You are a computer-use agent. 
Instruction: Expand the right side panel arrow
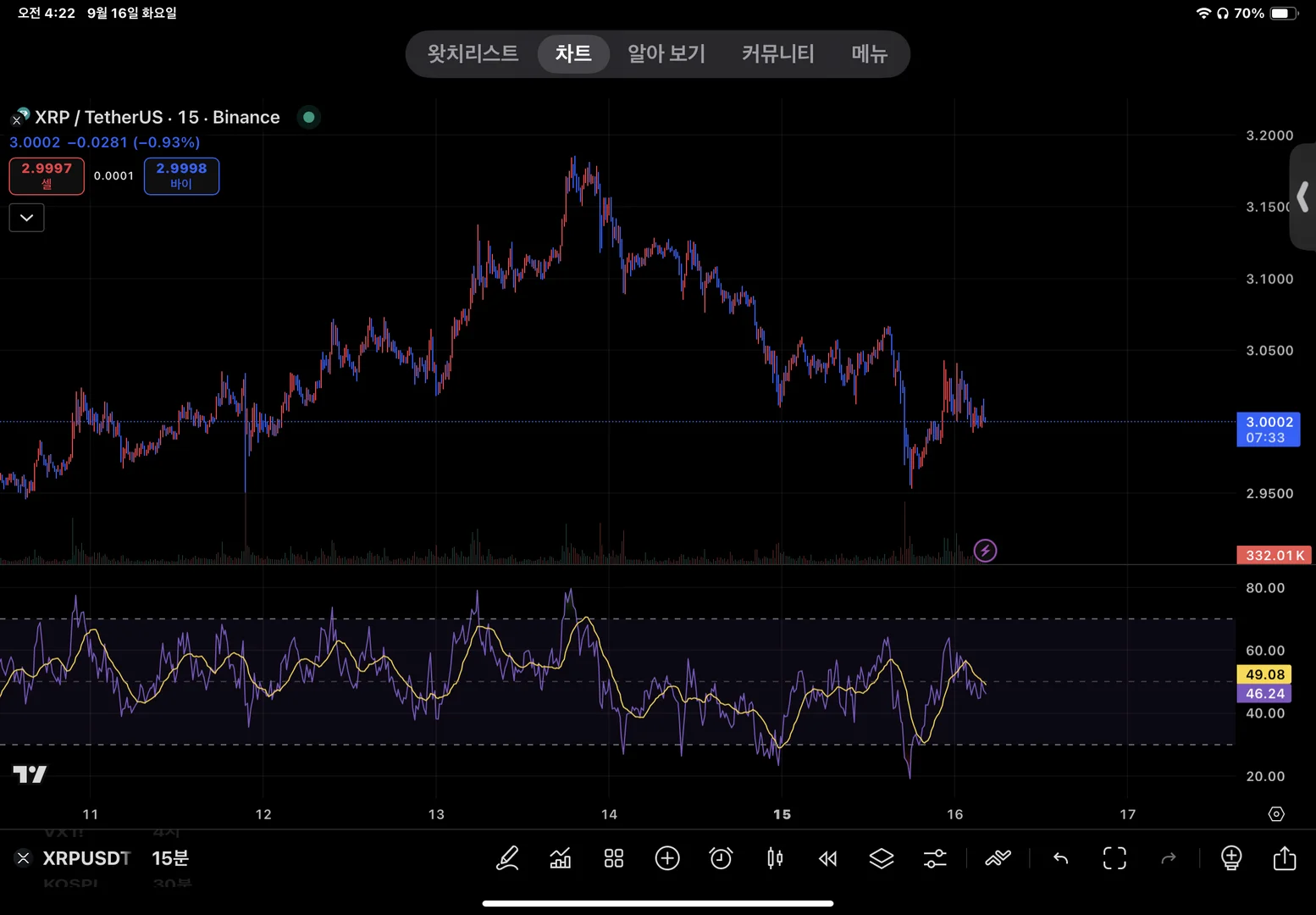point(1302,197)
